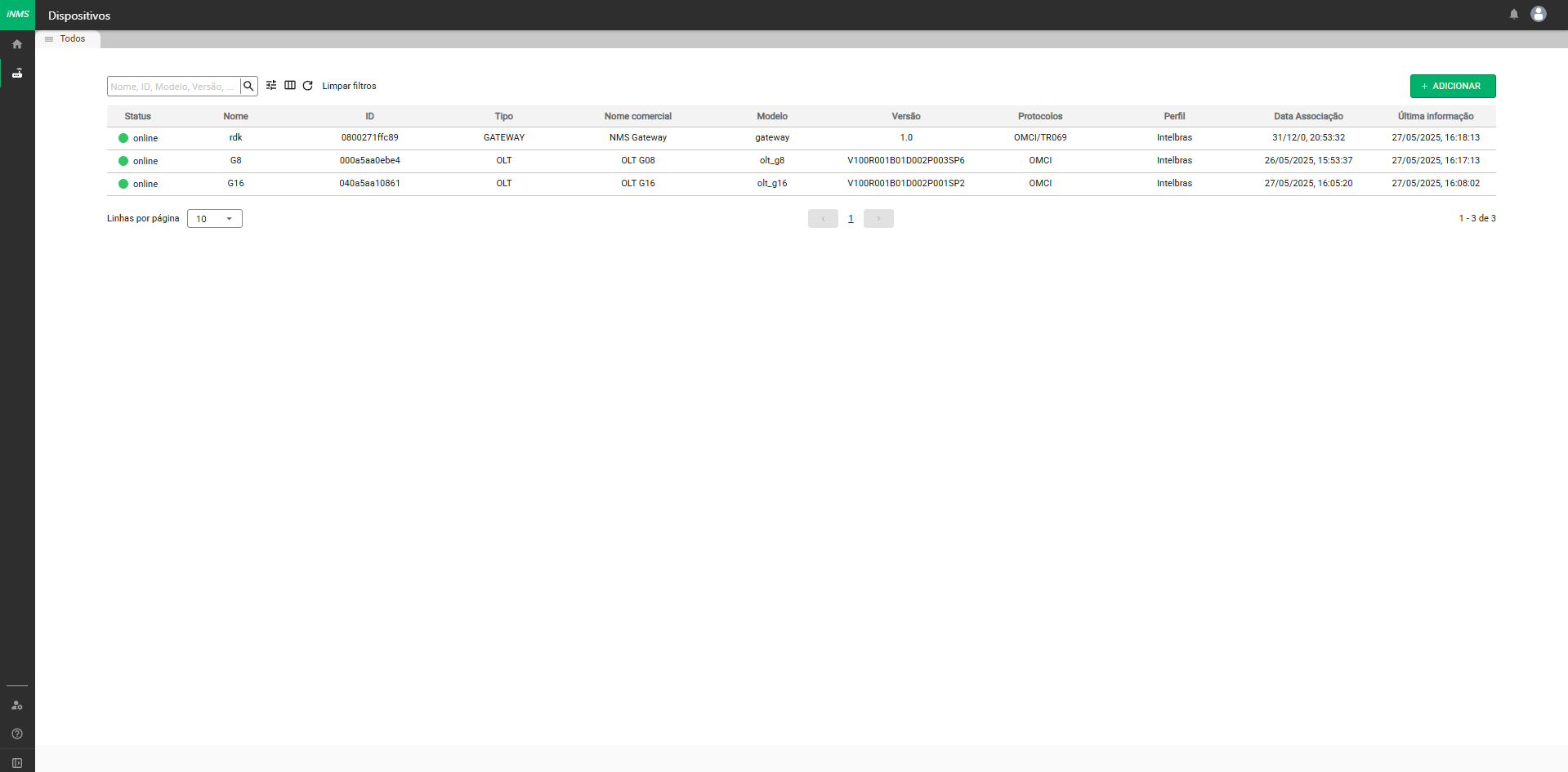Open the column chooser icon
Screen dimensions: 1568x772
click(290, 85)
